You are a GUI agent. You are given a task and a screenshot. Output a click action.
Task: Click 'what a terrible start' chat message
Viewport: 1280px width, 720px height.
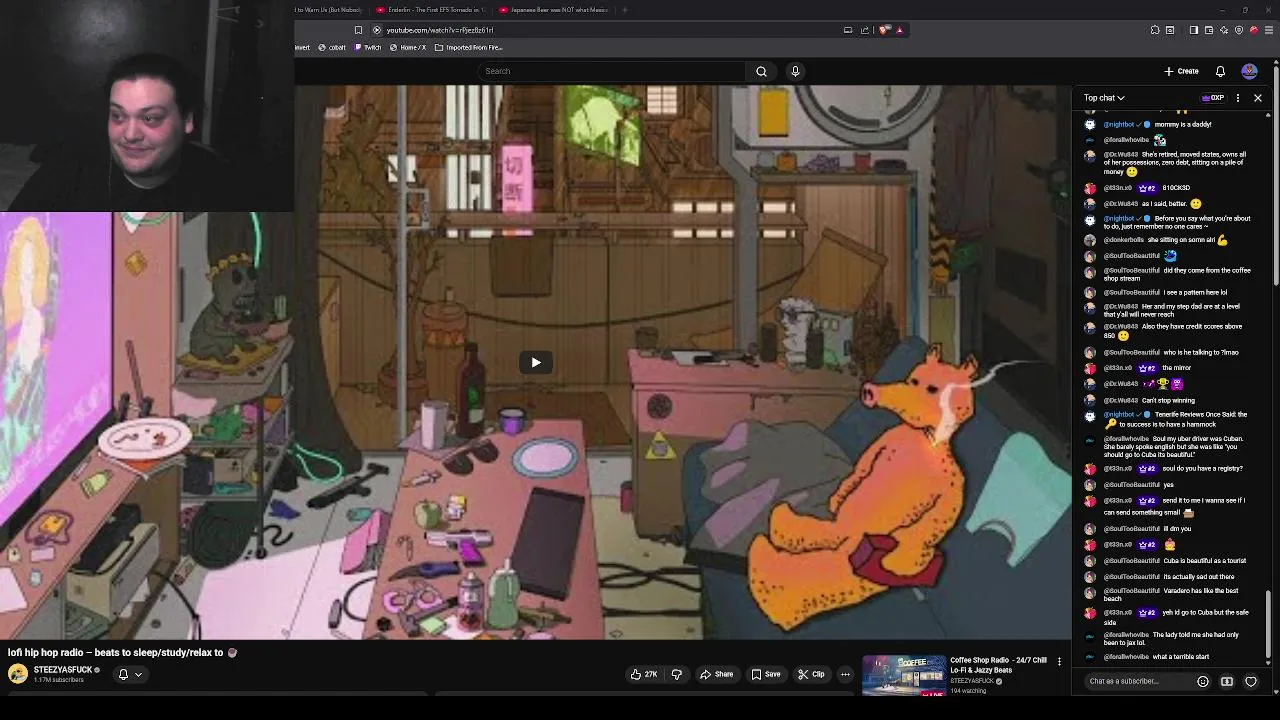tap(1181, 657)
